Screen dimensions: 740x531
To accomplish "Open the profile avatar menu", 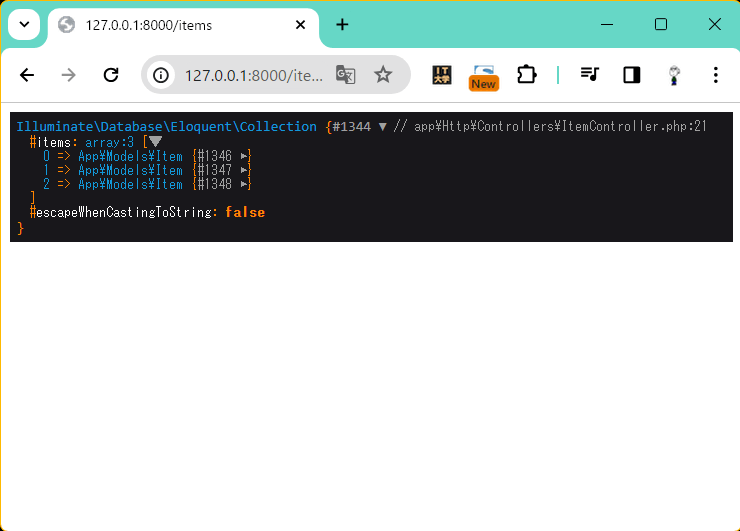I will pos(674,75).
